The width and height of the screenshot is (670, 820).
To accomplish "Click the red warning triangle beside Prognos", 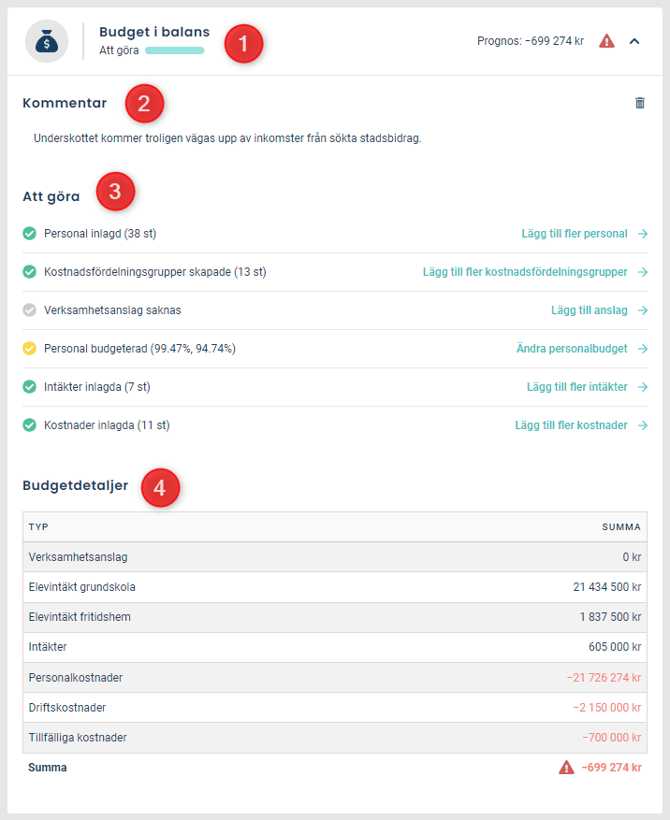I will tap(607, 41).
